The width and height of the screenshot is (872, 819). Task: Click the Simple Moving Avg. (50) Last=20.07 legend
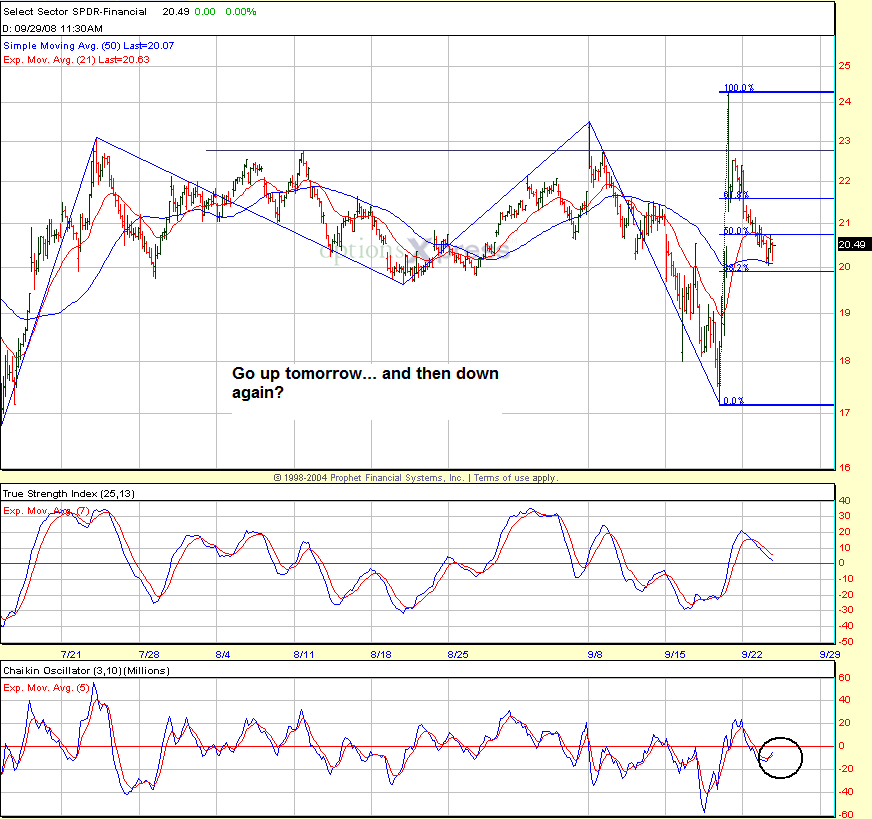click(88, 46)
